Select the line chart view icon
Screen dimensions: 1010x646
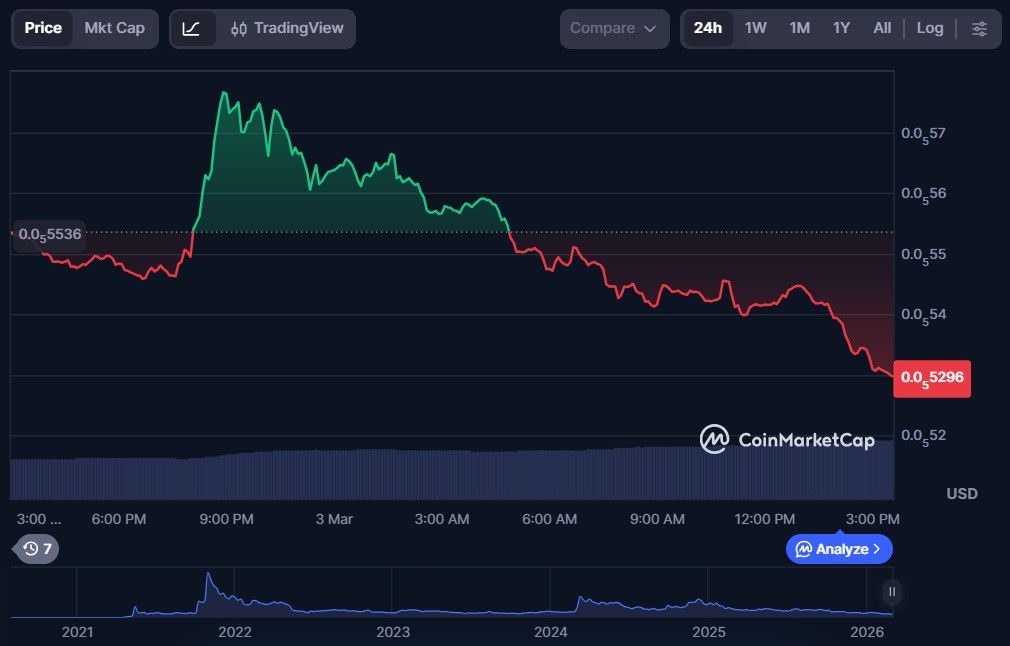(x=191, y=28)
